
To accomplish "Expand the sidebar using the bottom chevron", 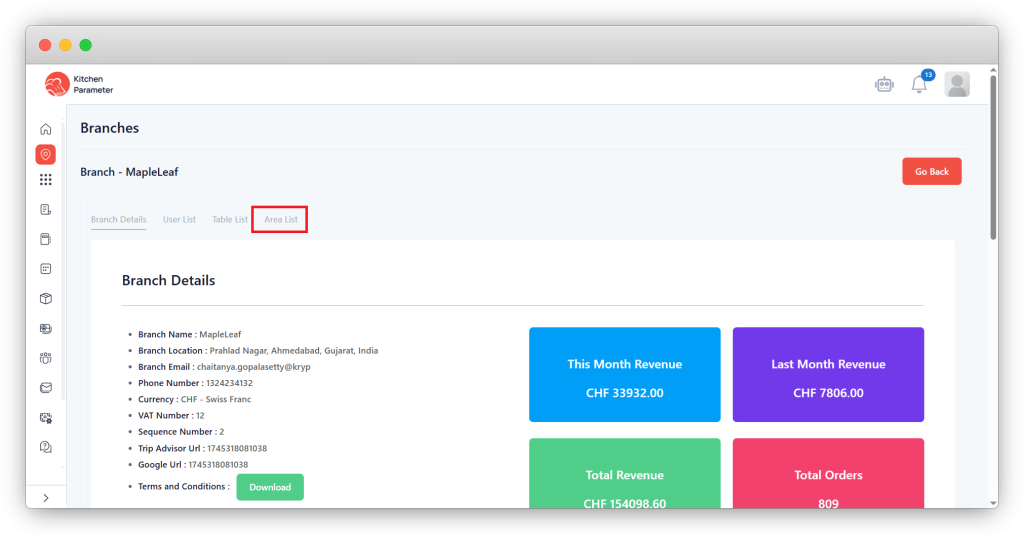I will [x=45, y=497].
